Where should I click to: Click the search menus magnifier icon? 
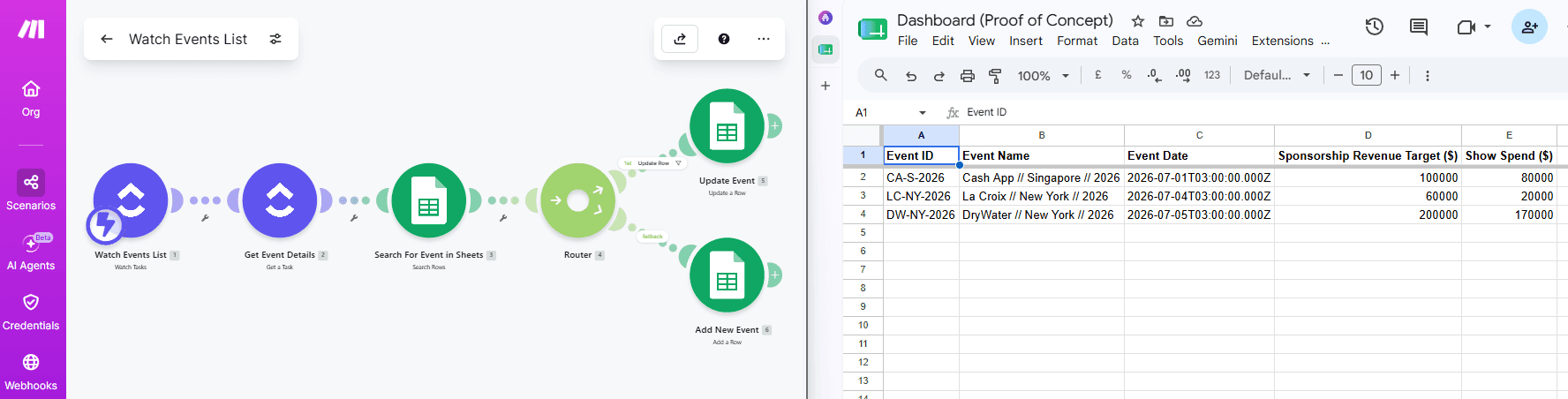880,75
